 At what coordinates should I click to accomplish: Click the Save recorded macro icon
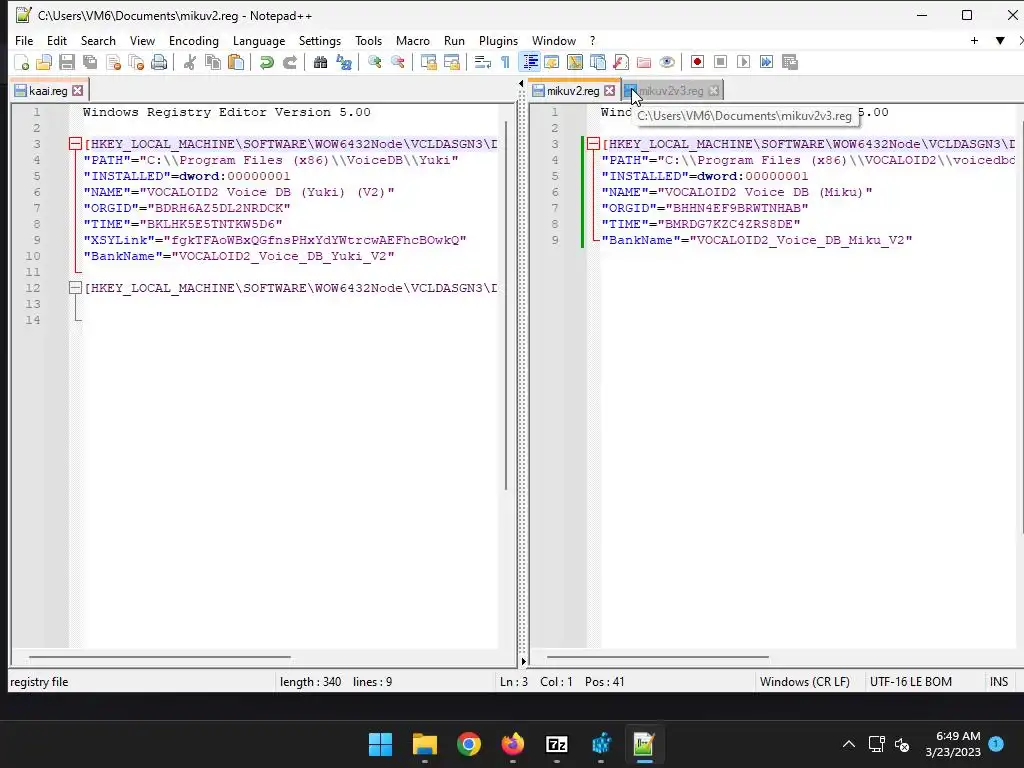click(x=790, y=62)
